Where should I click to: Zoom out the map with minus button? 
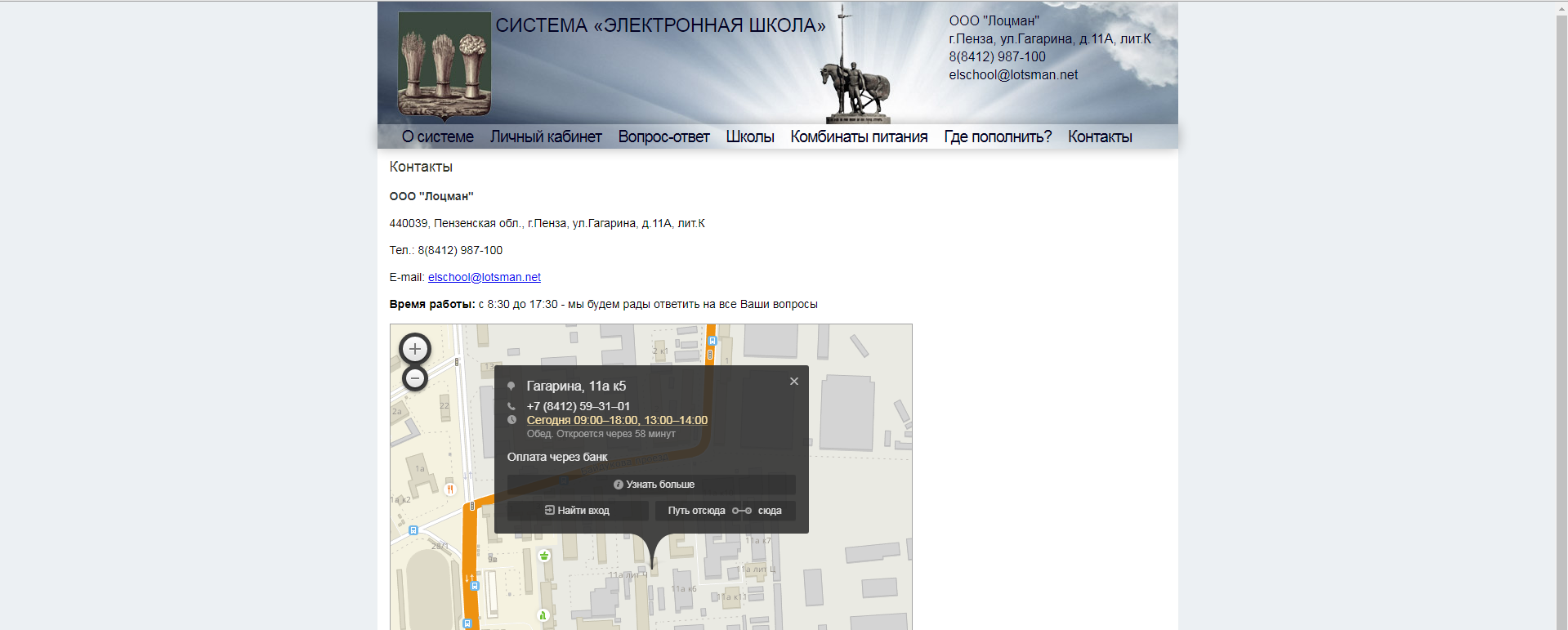pos(415,378)
